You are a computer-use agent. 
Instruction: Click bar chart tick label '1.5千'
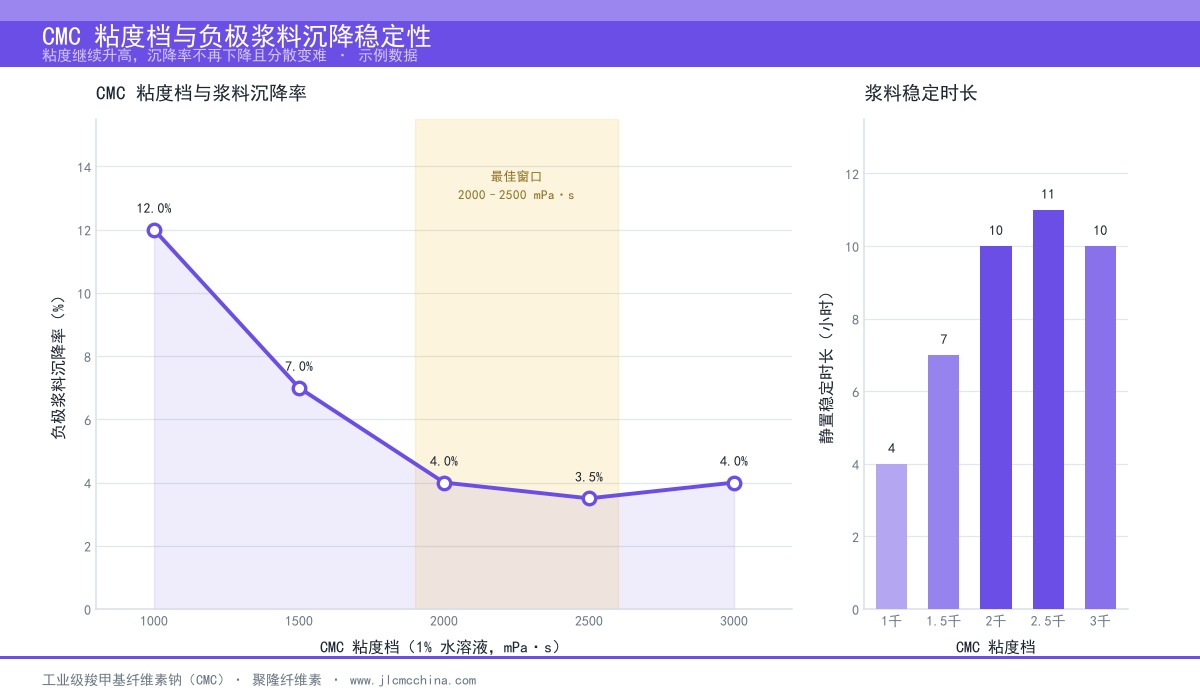coord(943,621)
